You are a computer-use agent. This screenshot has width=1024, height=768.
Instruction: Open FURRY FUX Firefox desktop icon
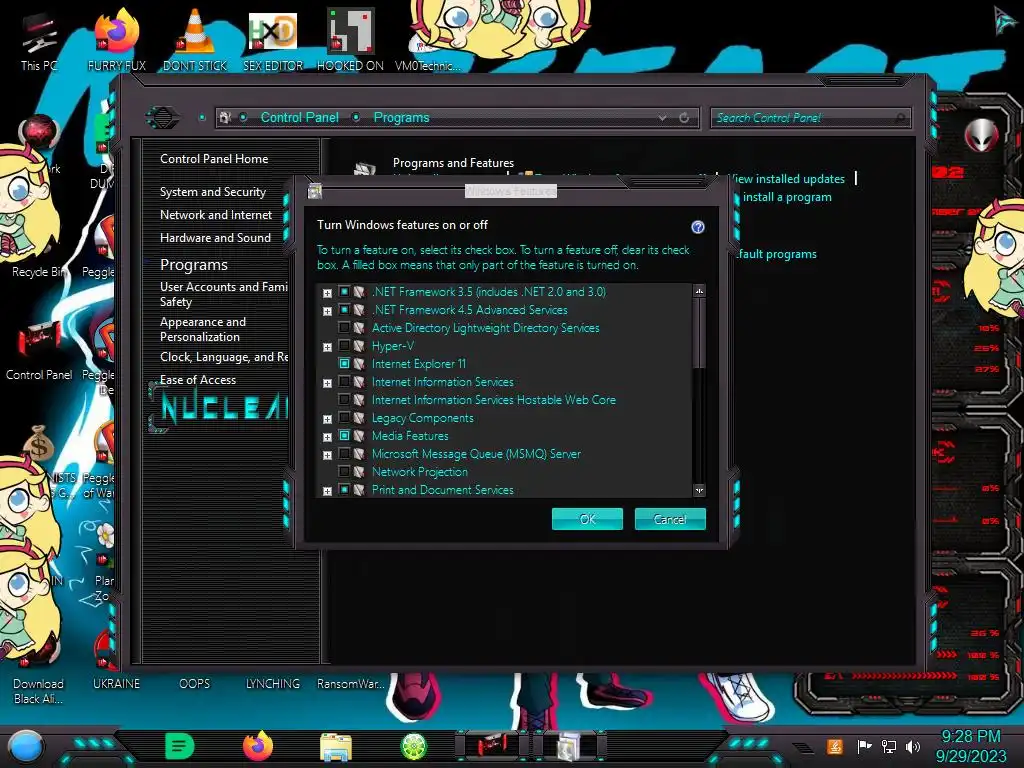point(117,40)
